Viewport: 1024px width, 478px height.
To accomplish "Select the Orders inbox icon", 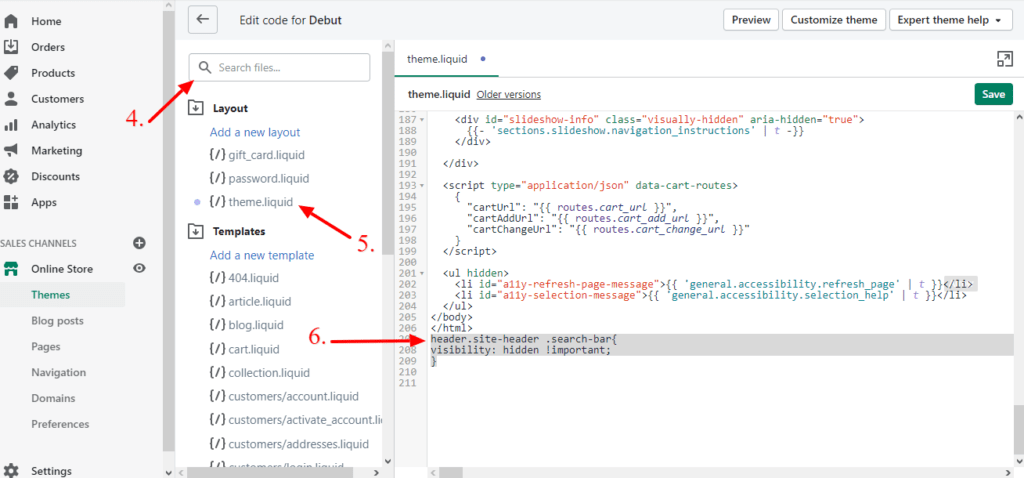I will [10, 47].
